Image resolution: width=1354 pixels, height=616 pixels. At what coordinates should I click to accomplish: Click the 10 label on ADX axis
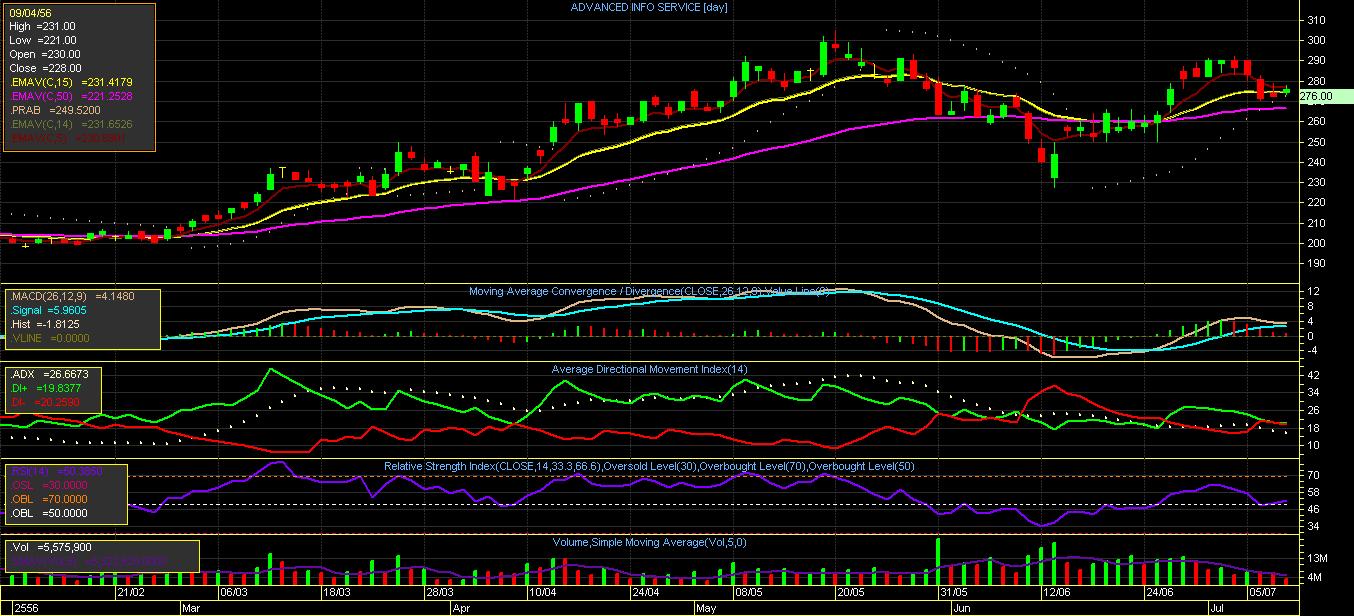click(x=1314, y=445)
